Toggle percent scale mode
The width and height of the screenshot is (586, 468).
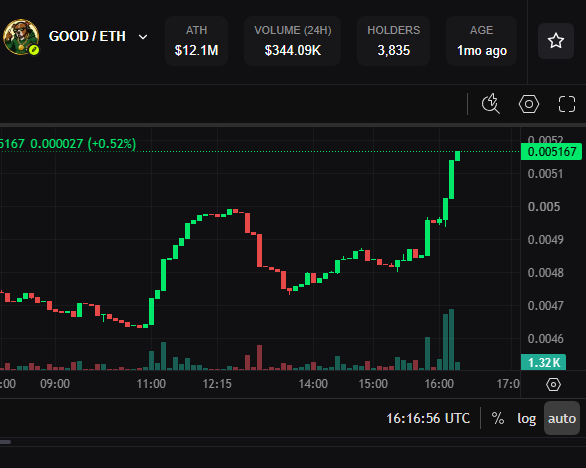pos(497,418)
